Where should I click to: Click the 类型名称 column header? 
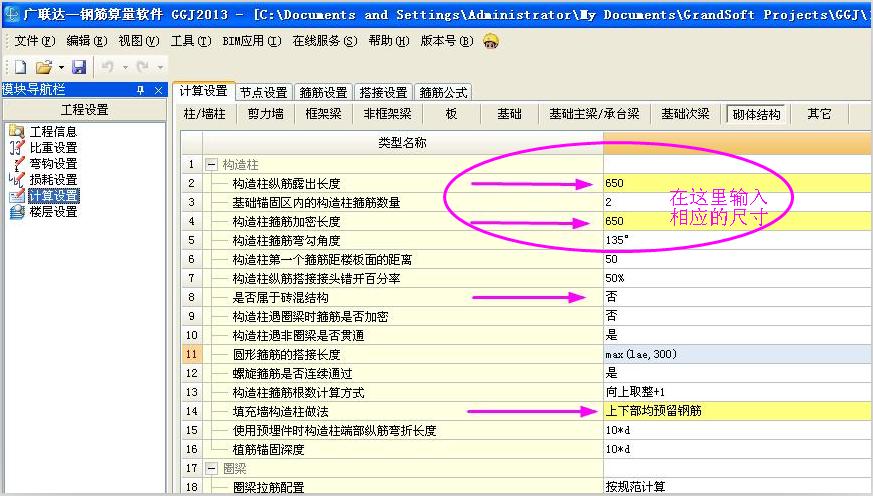coord(403,143)
